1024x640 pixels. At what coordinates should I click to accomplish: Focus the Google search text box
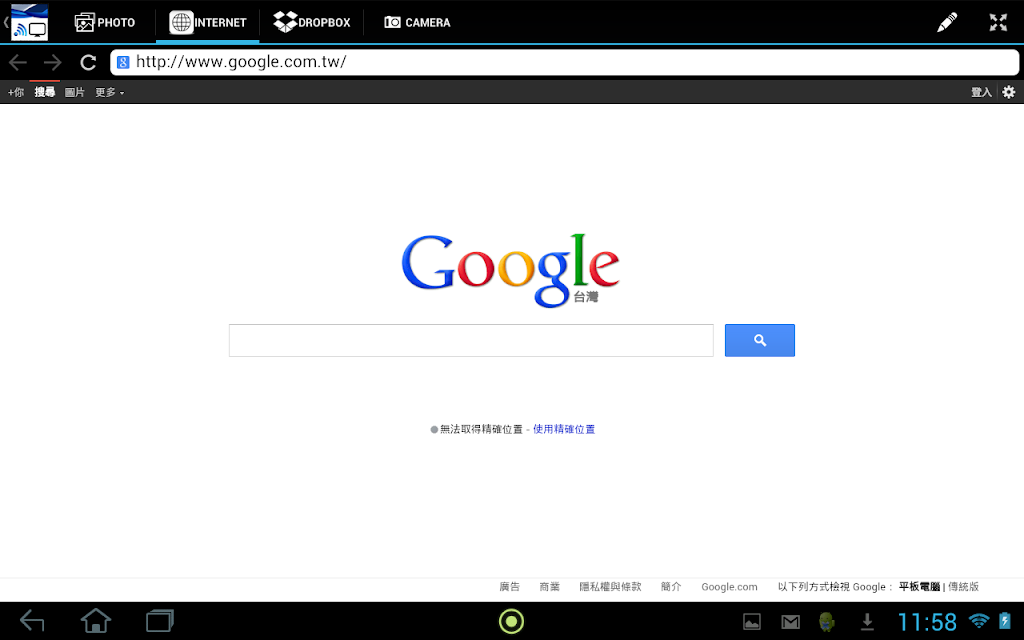click(x=471, y=340)
